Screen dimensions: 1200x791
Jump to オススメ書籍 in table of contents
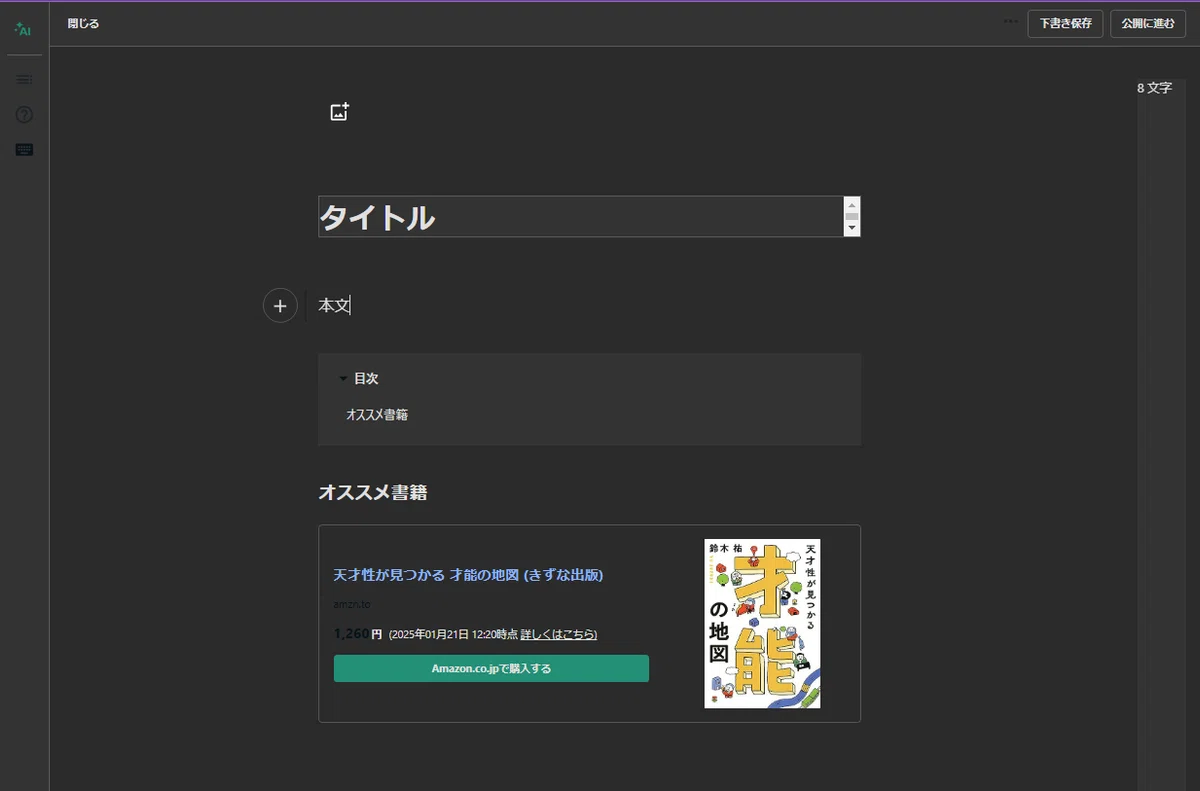[x=377, y=414]
